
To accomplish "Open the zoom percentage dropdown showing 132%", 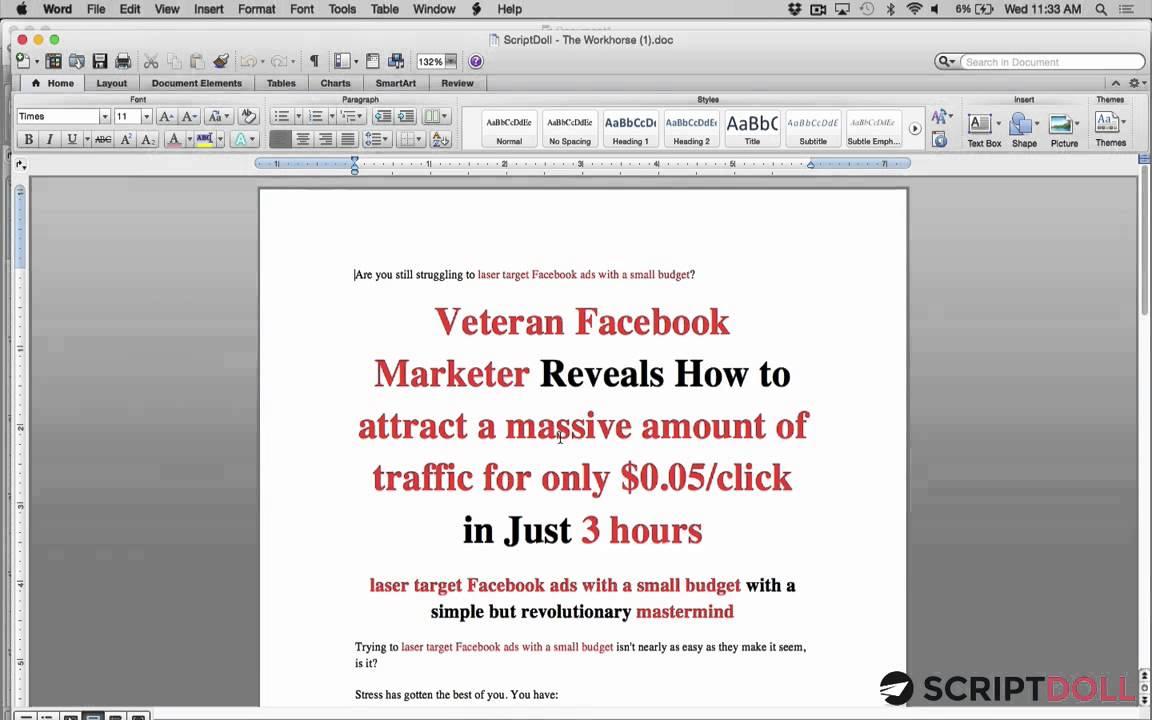I will tap(451, 62).
